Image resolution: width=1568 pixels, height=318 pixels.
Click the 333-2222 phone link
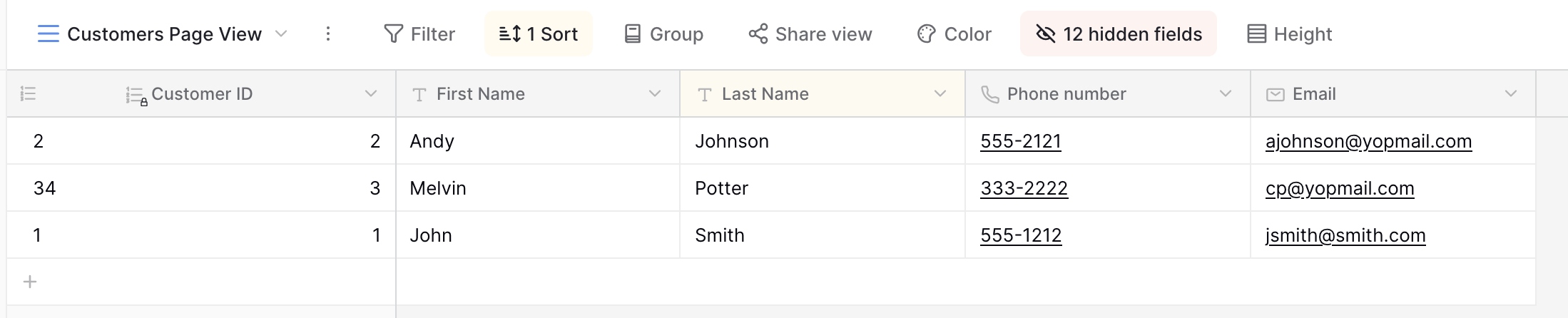1024,188
